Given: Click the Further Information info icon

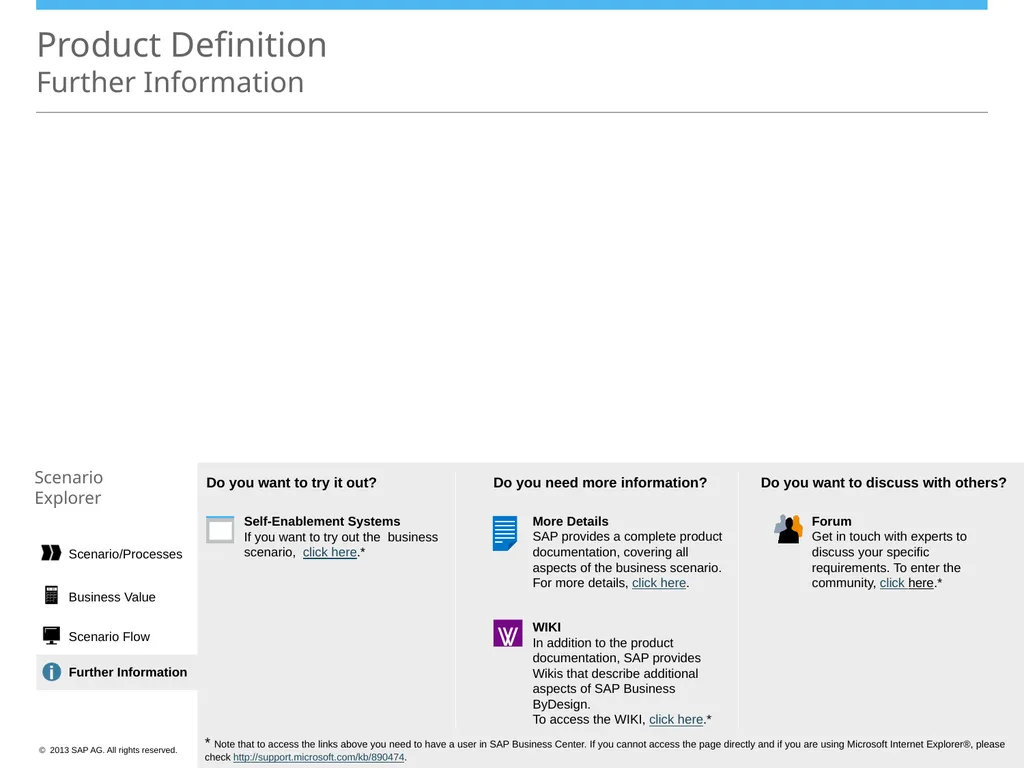Looking at the screenshot, I should 52,672.
